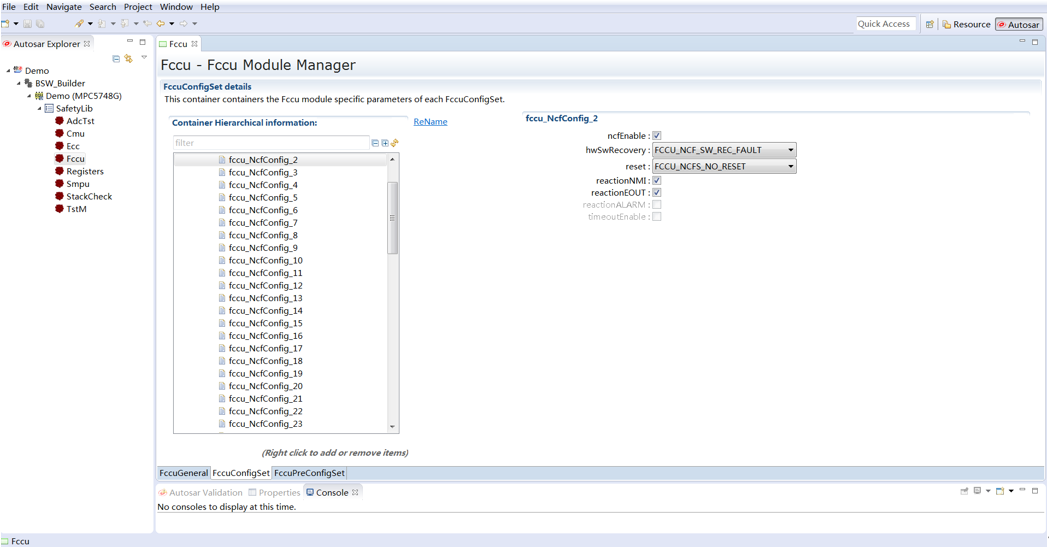Toggle the reactionNMI checkbox
1049x554 pixels.
[x=657, y=181]
